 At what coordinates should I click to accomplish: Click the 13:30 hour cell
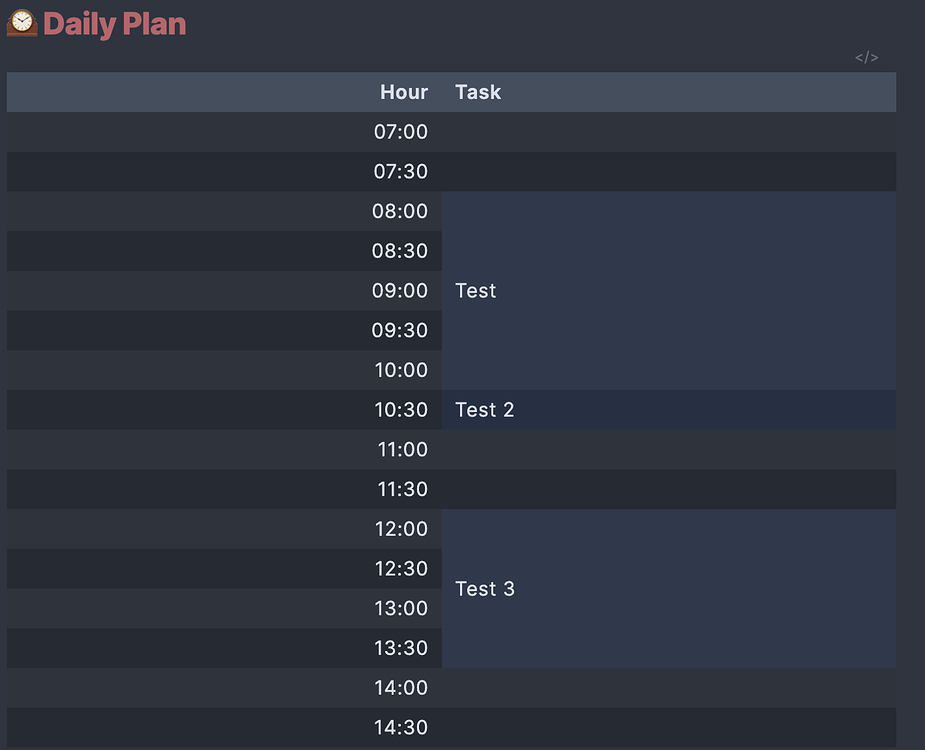(401, 647)
